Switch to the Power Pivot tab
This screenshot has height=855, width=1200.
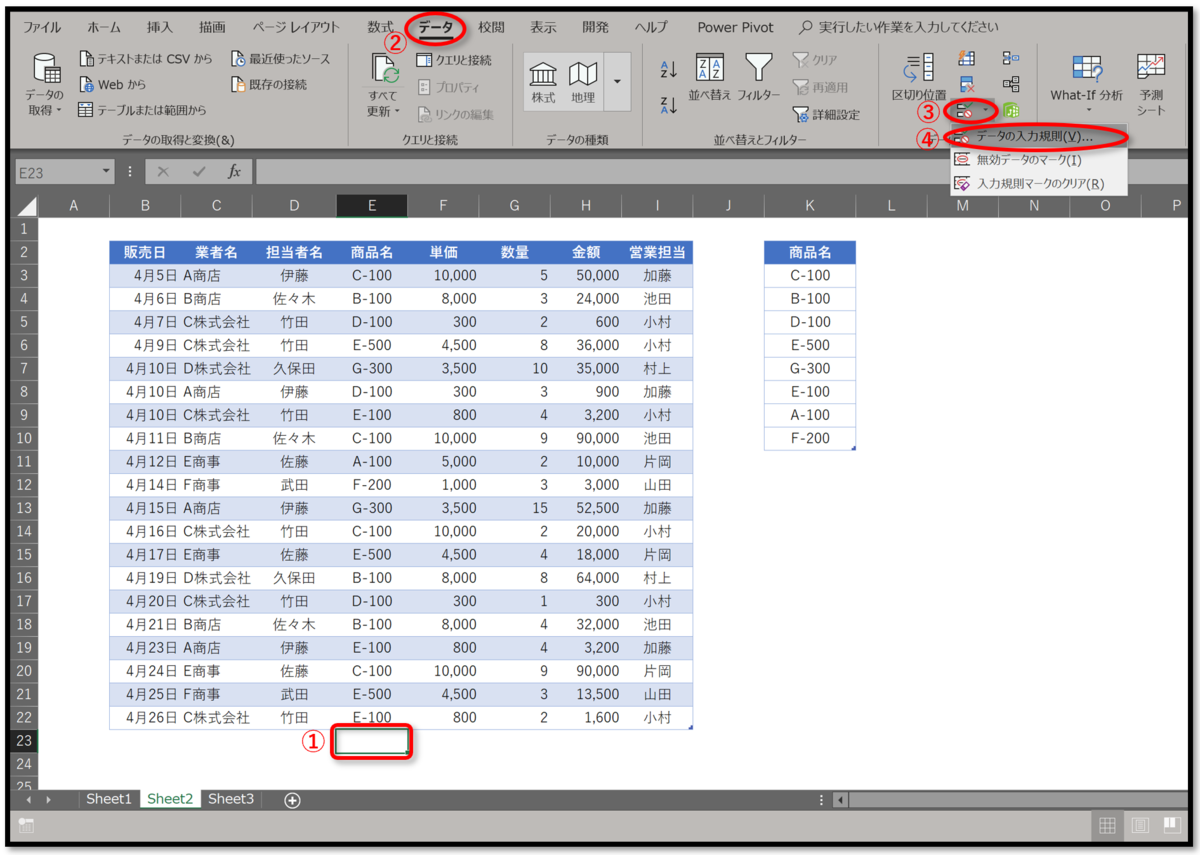736,28
